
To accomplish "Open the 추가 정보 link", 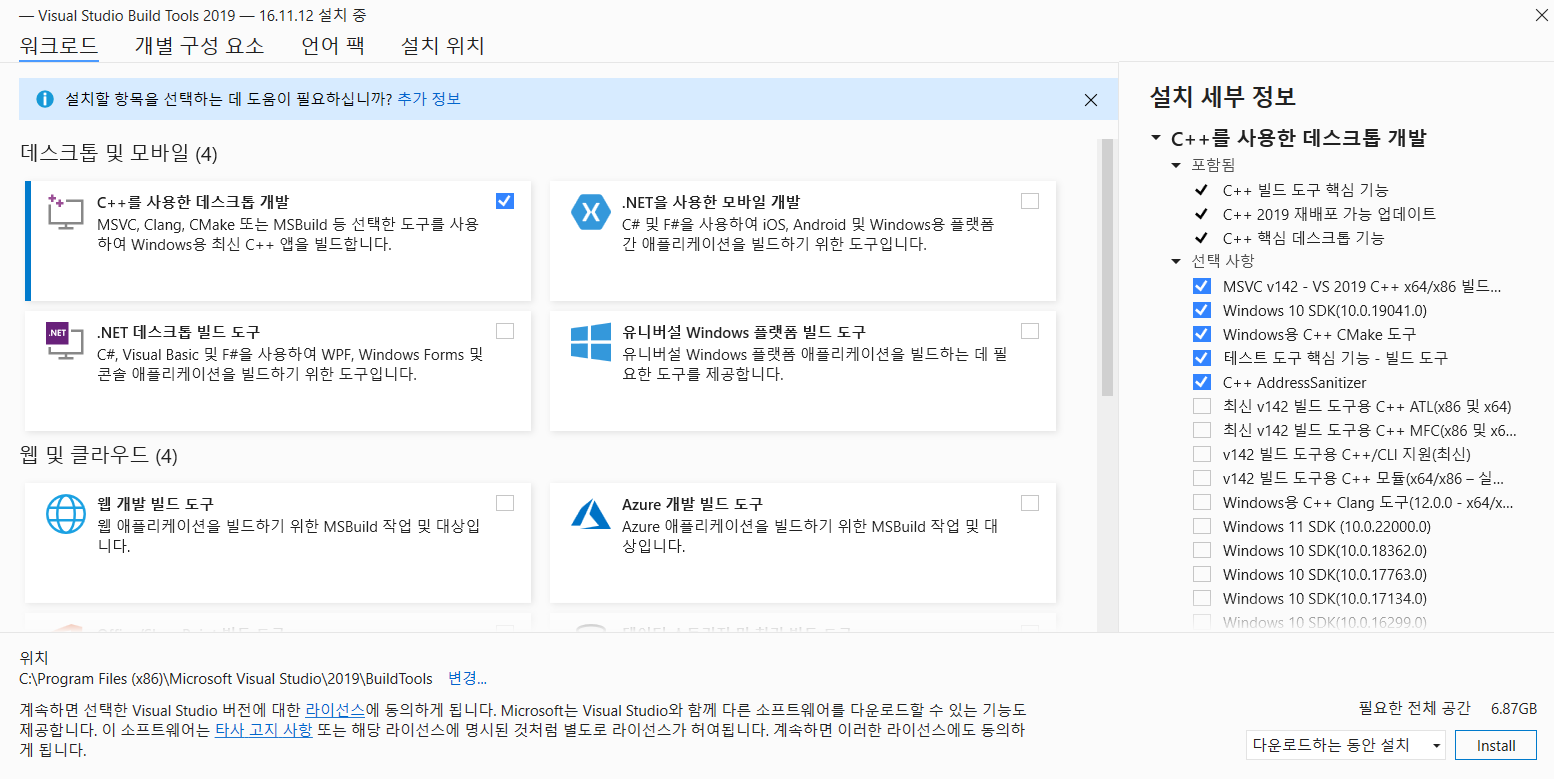I will coord(429,99).
